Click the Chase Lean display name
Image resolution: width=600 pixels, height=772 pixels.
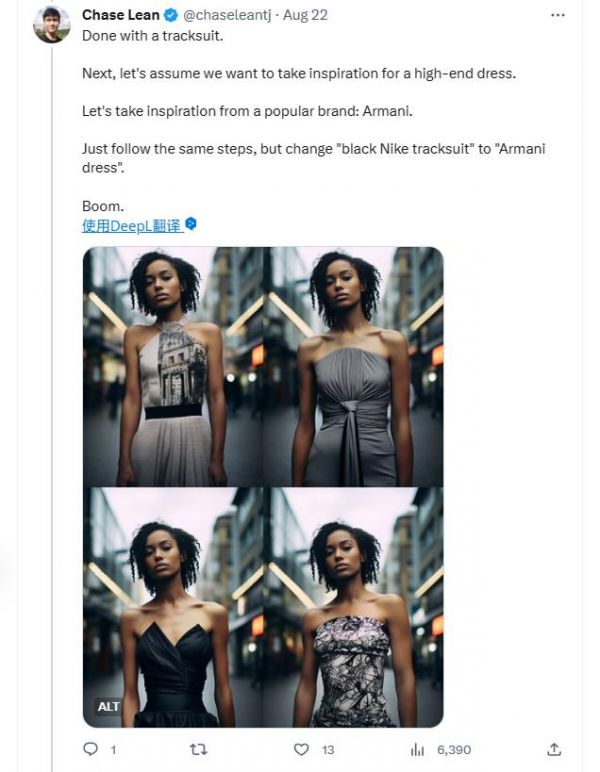[121, 15]
